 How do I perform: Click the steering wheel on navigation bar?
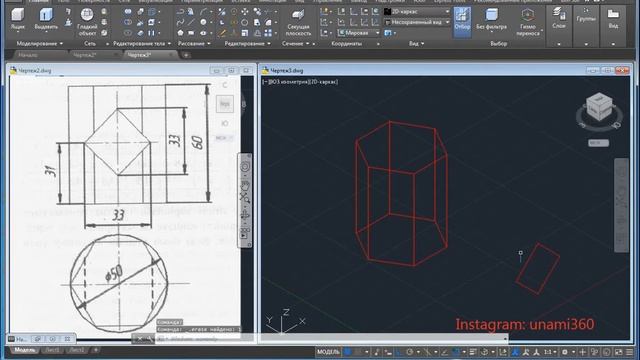coord(245,166)
